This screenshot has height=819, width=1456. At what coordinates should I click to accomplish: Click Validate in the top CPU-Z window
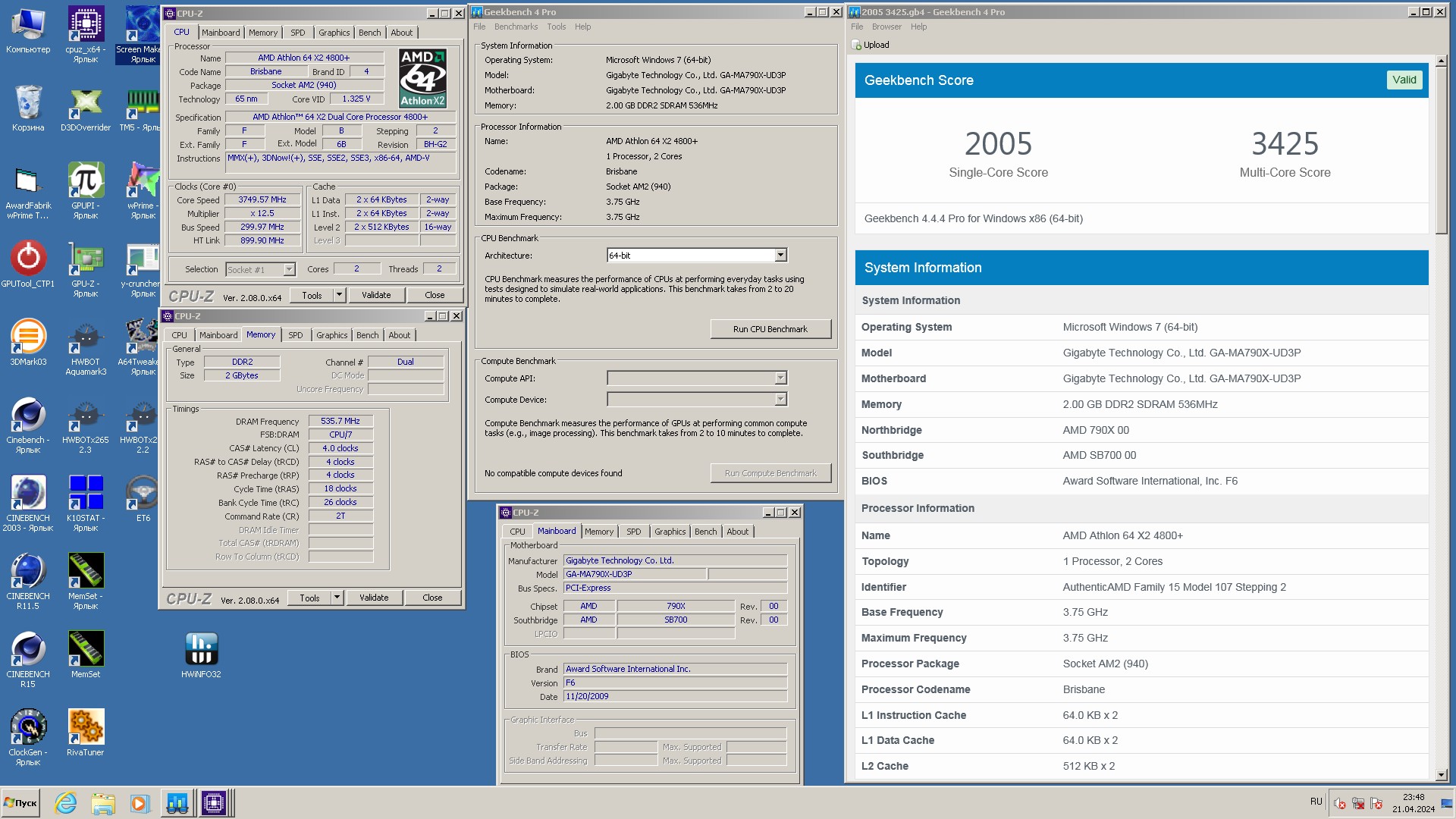pyautogui.click(x=376, y=295)
